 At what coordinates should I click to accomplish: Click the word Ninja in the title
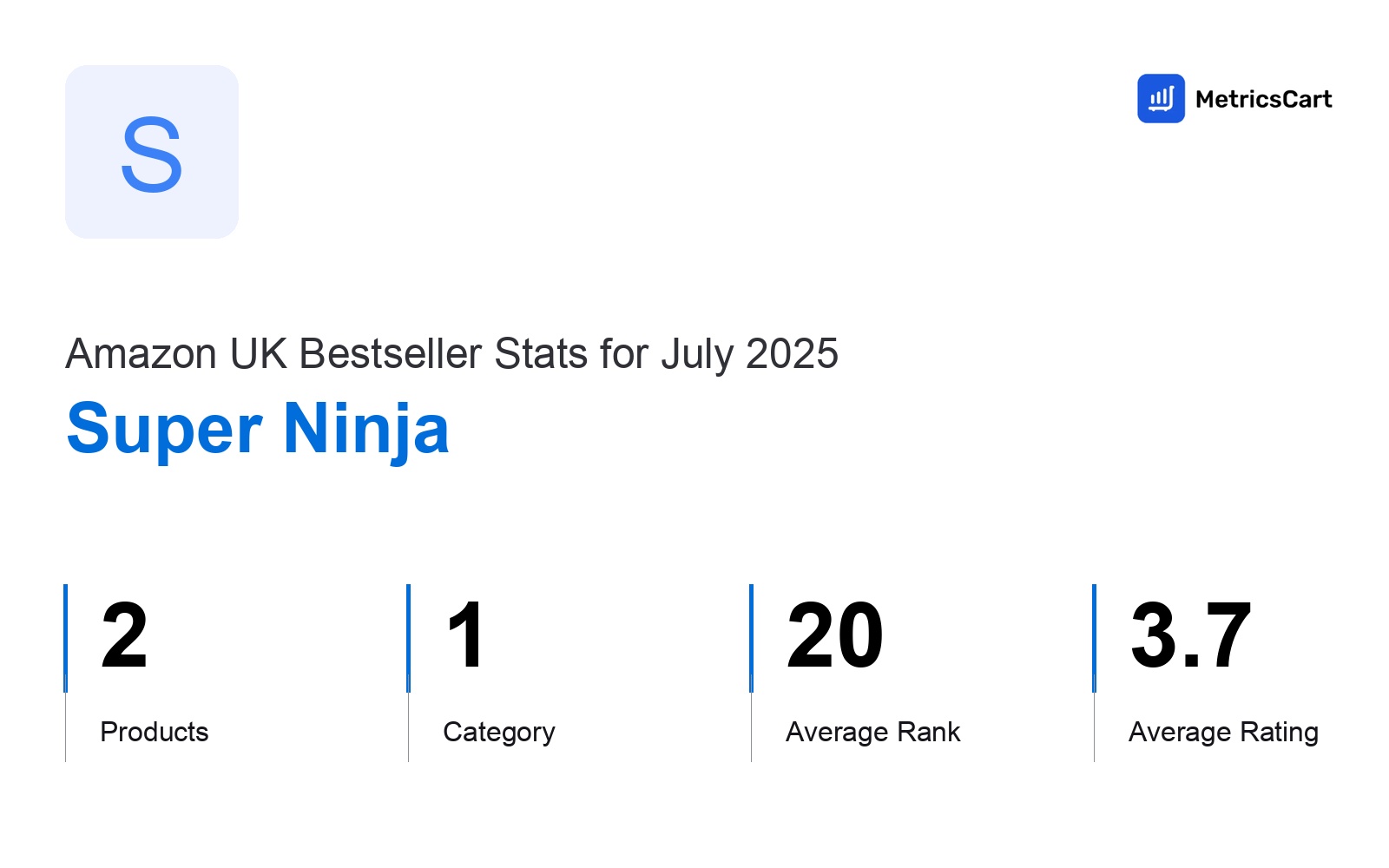366,429
